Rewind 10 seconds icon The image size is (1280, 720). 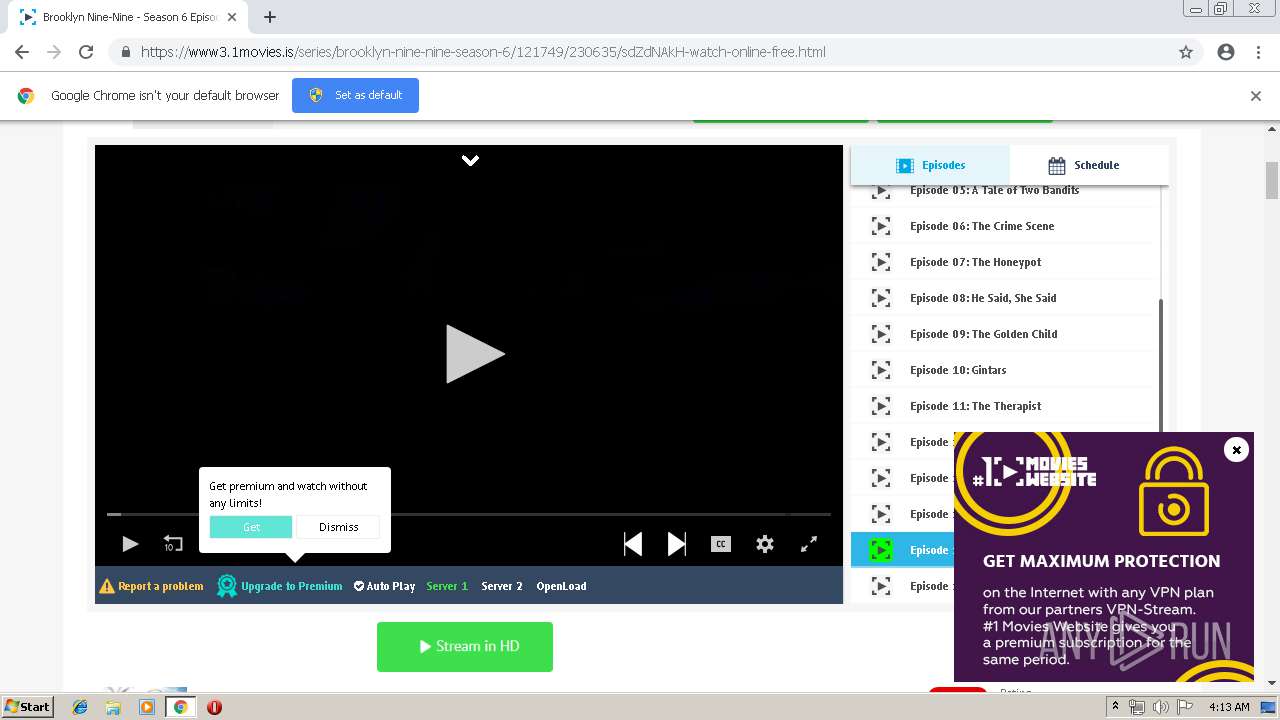click(173, 544)
